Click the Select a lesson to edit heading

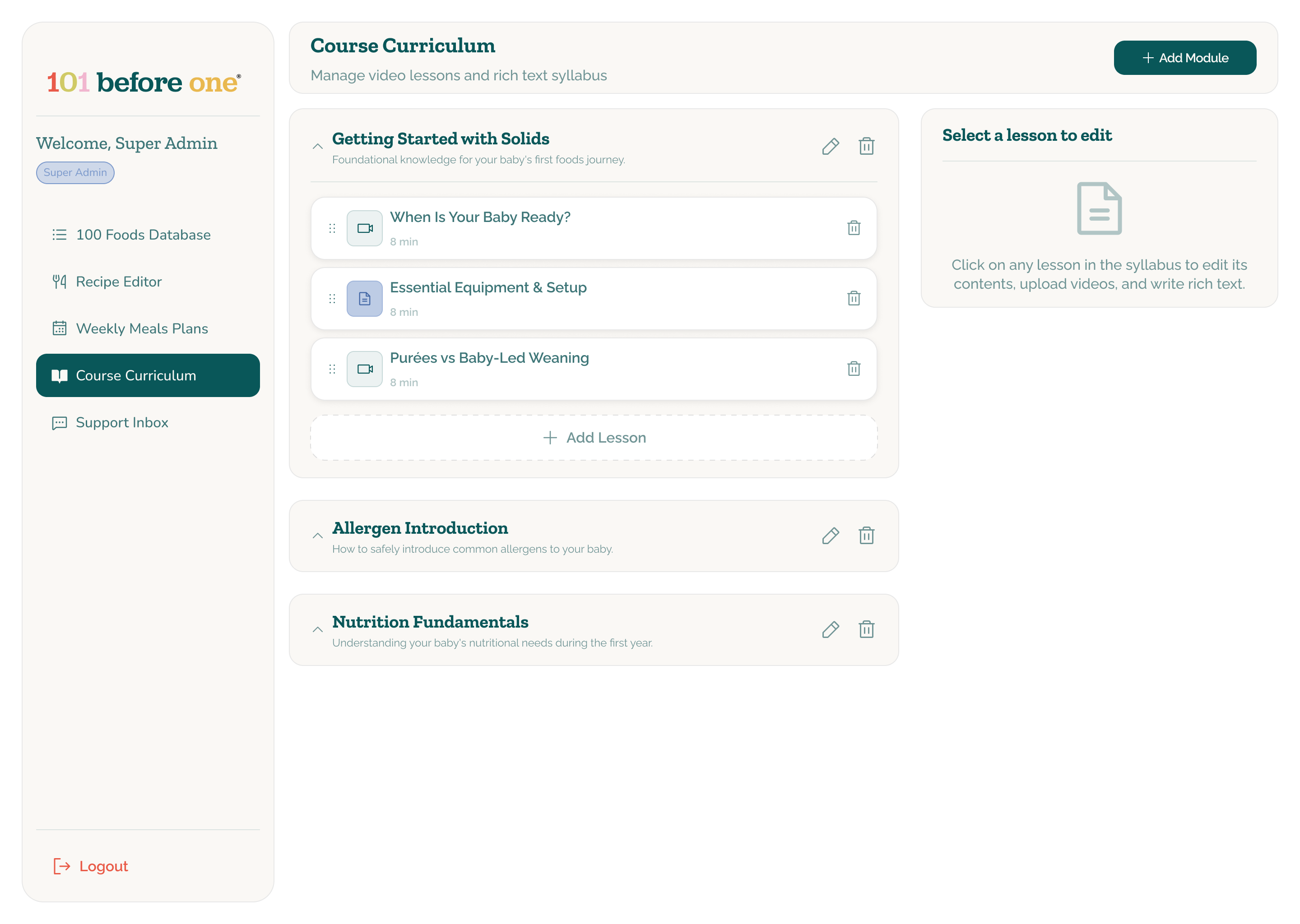tap(1027, 135)
